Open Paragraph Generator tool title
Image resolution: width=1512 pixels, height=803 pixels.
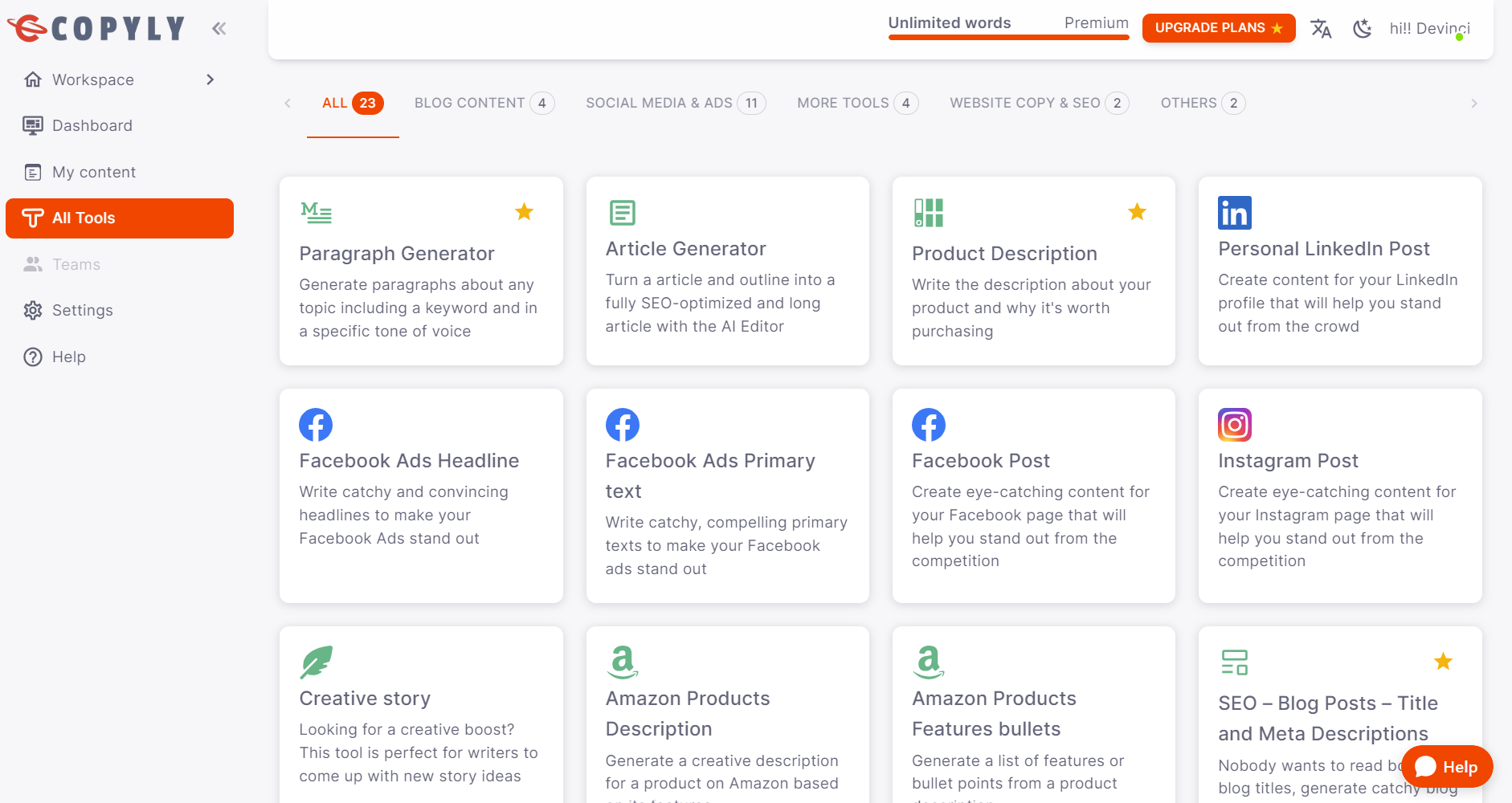click(397, 254)
